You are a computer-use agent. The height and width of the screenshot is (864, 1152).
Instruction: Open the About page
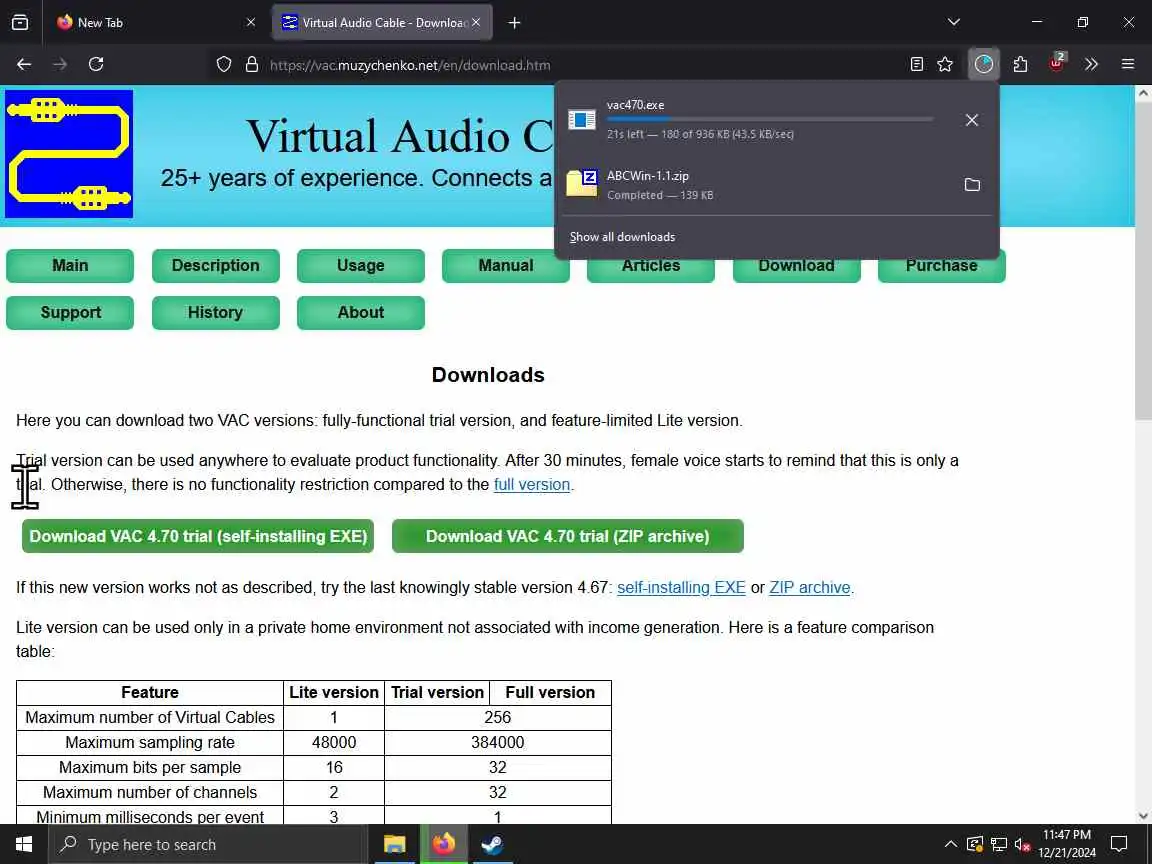(x=361, y=312)
